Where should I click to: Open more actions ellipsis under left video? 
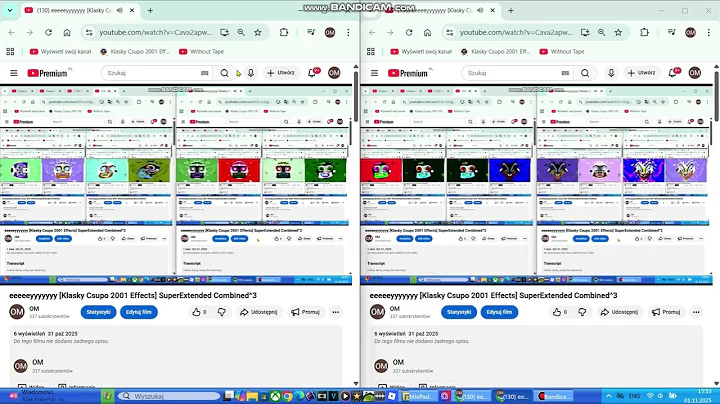pos(336,312)
